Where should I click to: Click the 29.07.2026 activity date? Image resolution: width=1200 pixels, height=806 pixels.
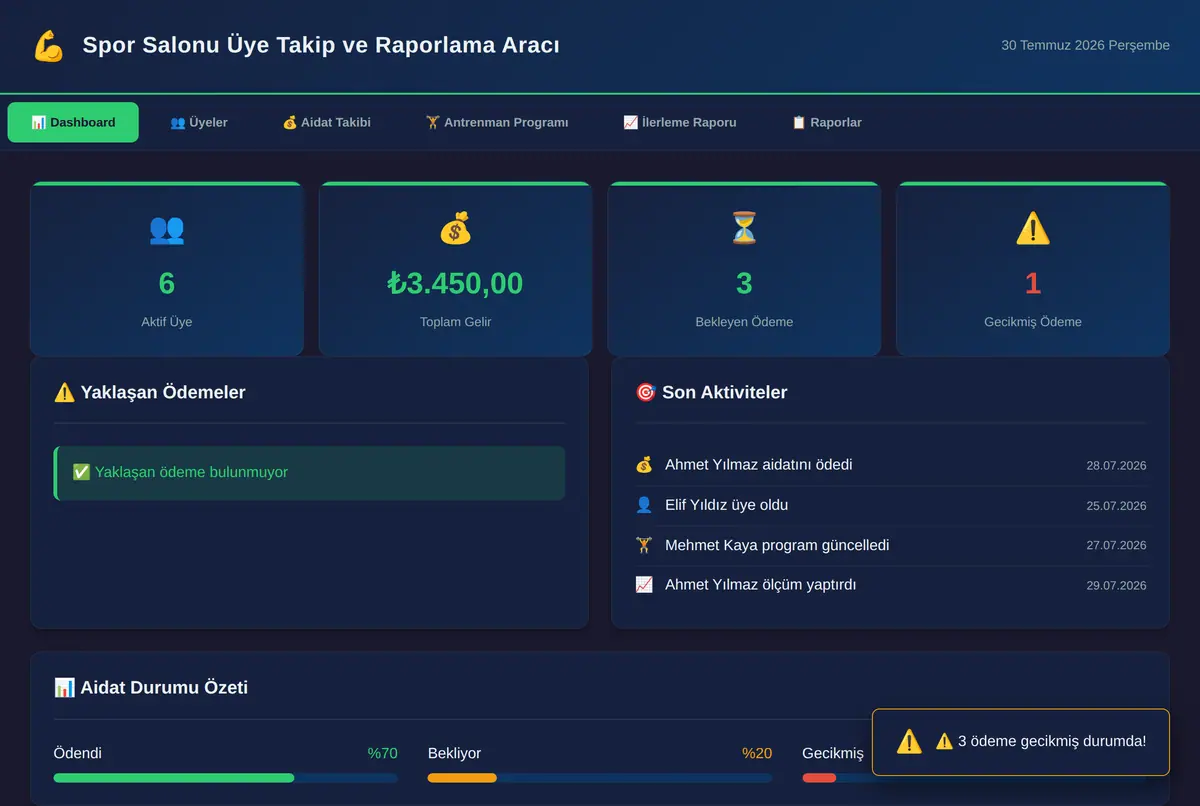1116,585
